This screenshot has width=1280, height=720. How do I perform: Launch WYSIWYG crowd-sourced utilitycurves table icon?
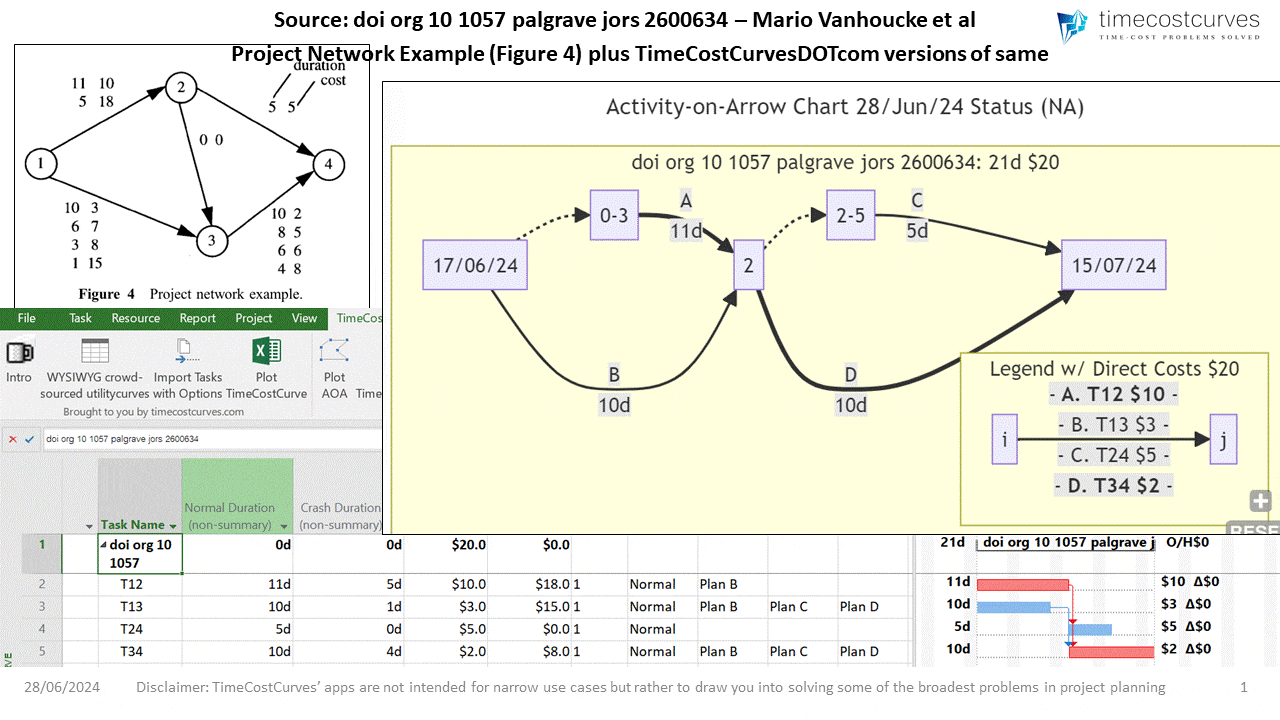[95, 351]
